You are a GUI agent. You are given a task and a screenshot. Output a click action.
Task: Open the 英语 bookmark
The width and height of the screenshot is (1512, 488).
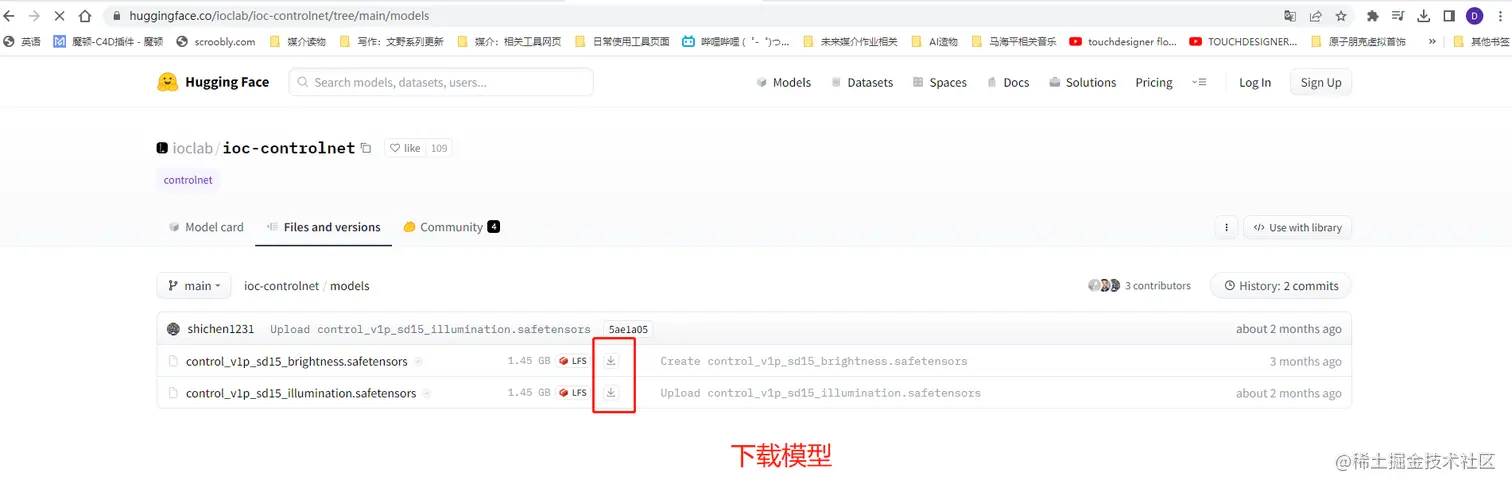[22, 42]
